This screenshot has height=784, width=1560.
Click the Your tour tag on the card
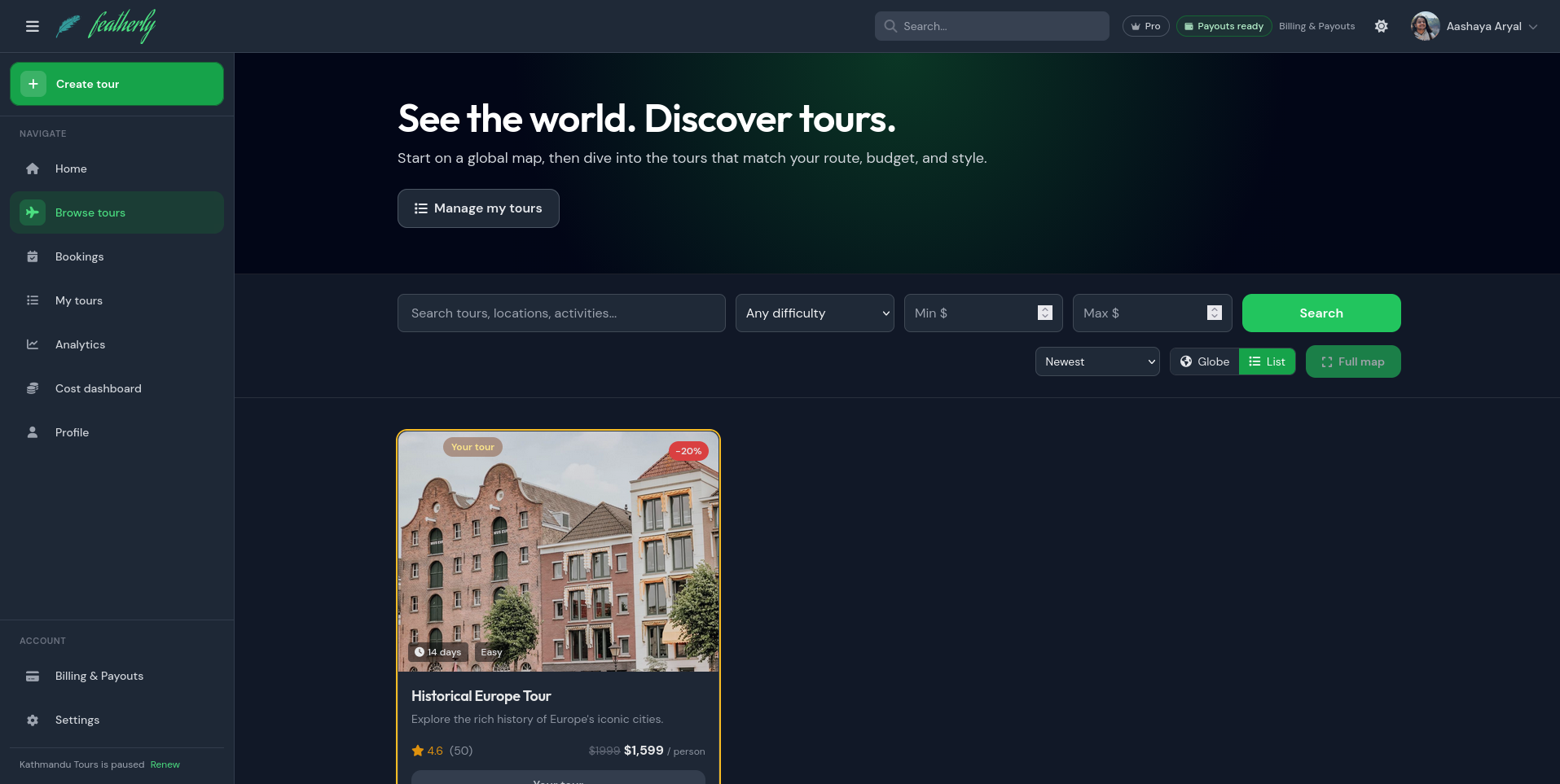coord(472,447)
